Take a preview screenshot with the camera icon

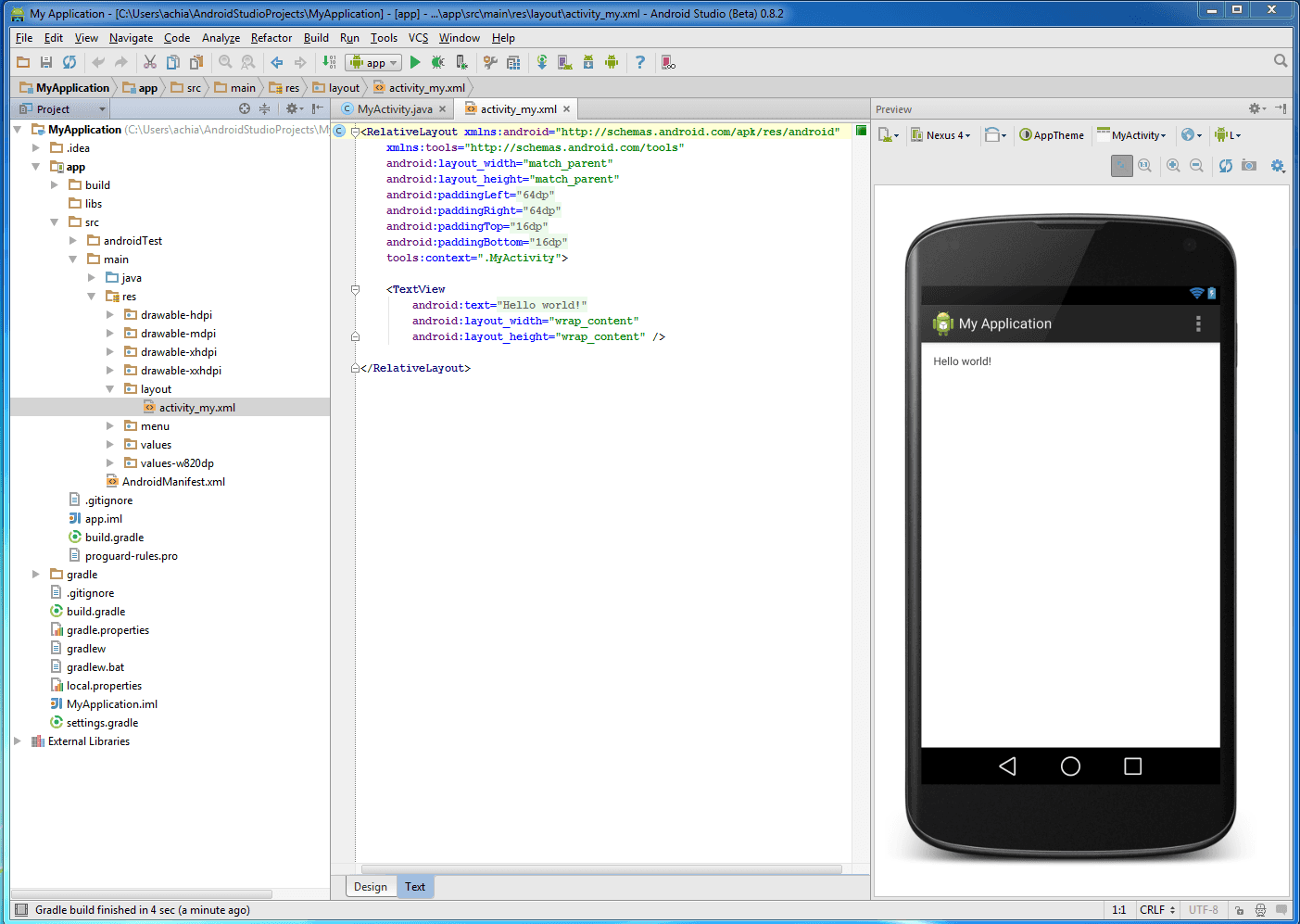click(x=1249, y=165)
